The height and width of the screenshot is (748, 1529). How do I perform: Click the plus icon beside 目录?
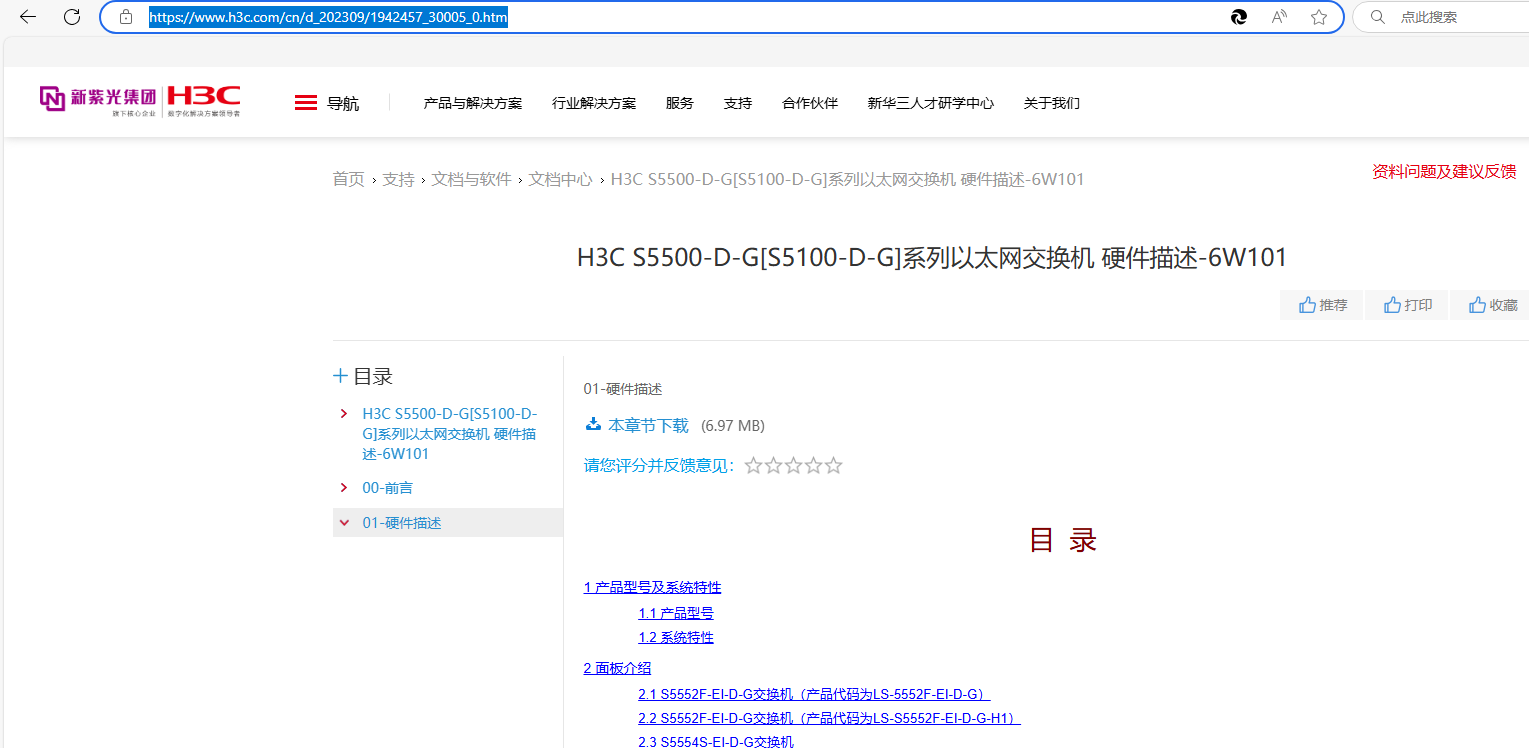[341, 376]
